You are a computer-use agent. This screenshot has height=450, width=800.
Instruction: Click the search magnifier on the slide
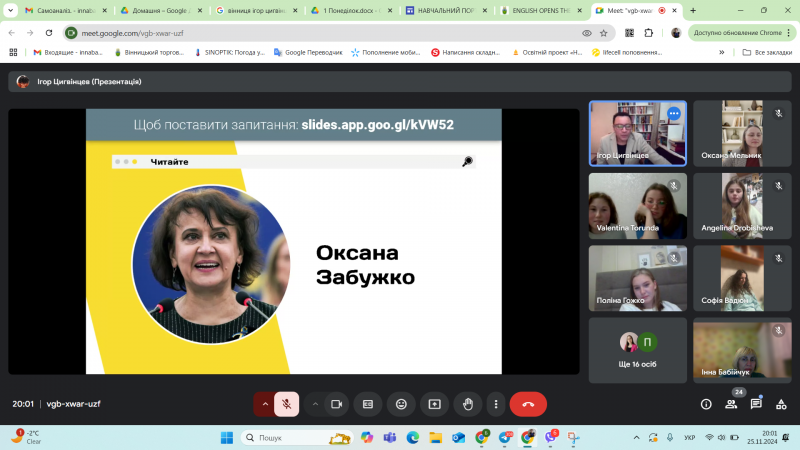coord(467,162)
